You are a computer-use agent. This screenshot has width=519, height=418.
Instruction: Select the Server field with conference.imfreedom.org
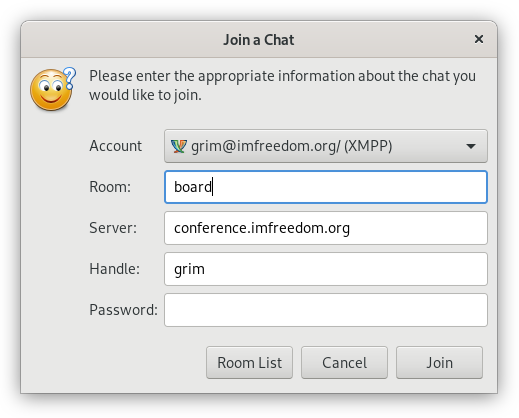click(326, 228)
